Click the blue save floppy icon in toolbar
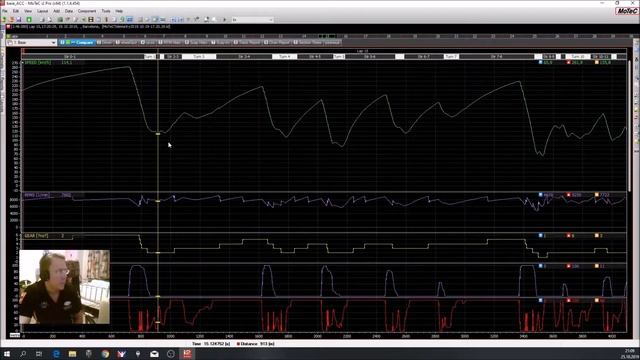640x360 pixels. click(x=19, y=20)
